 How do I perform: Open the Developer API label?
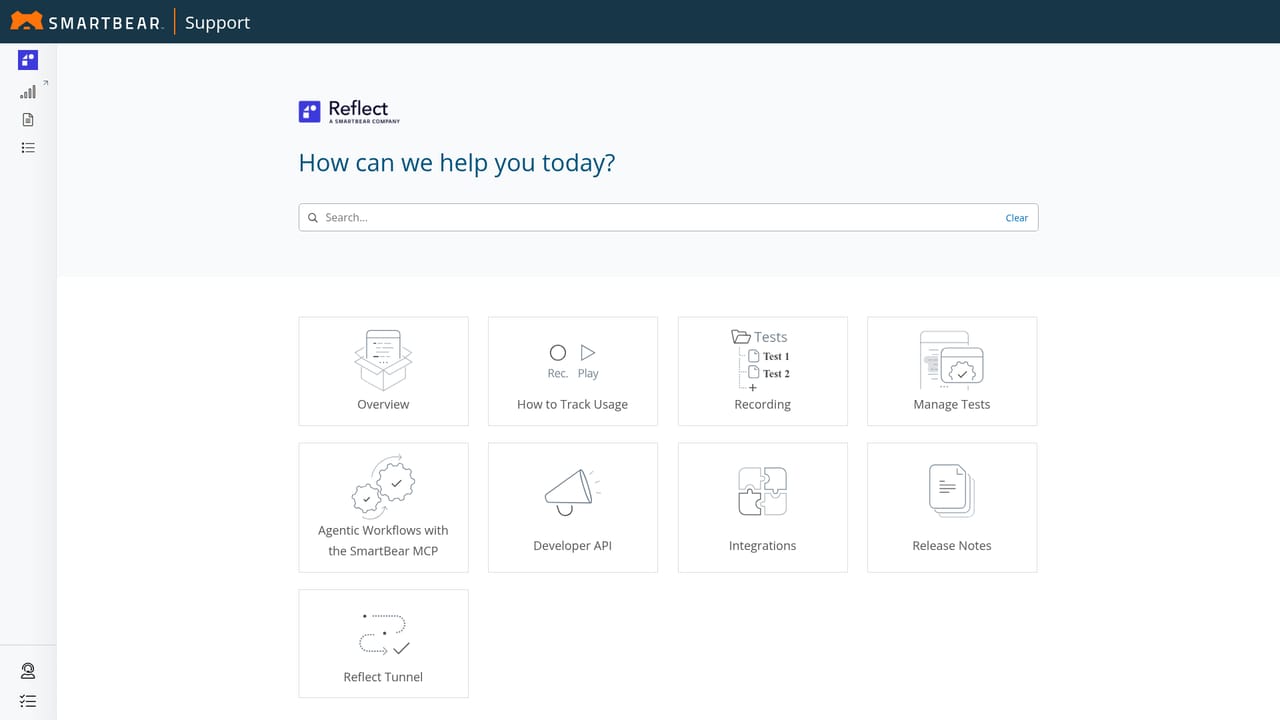point(573,545)
